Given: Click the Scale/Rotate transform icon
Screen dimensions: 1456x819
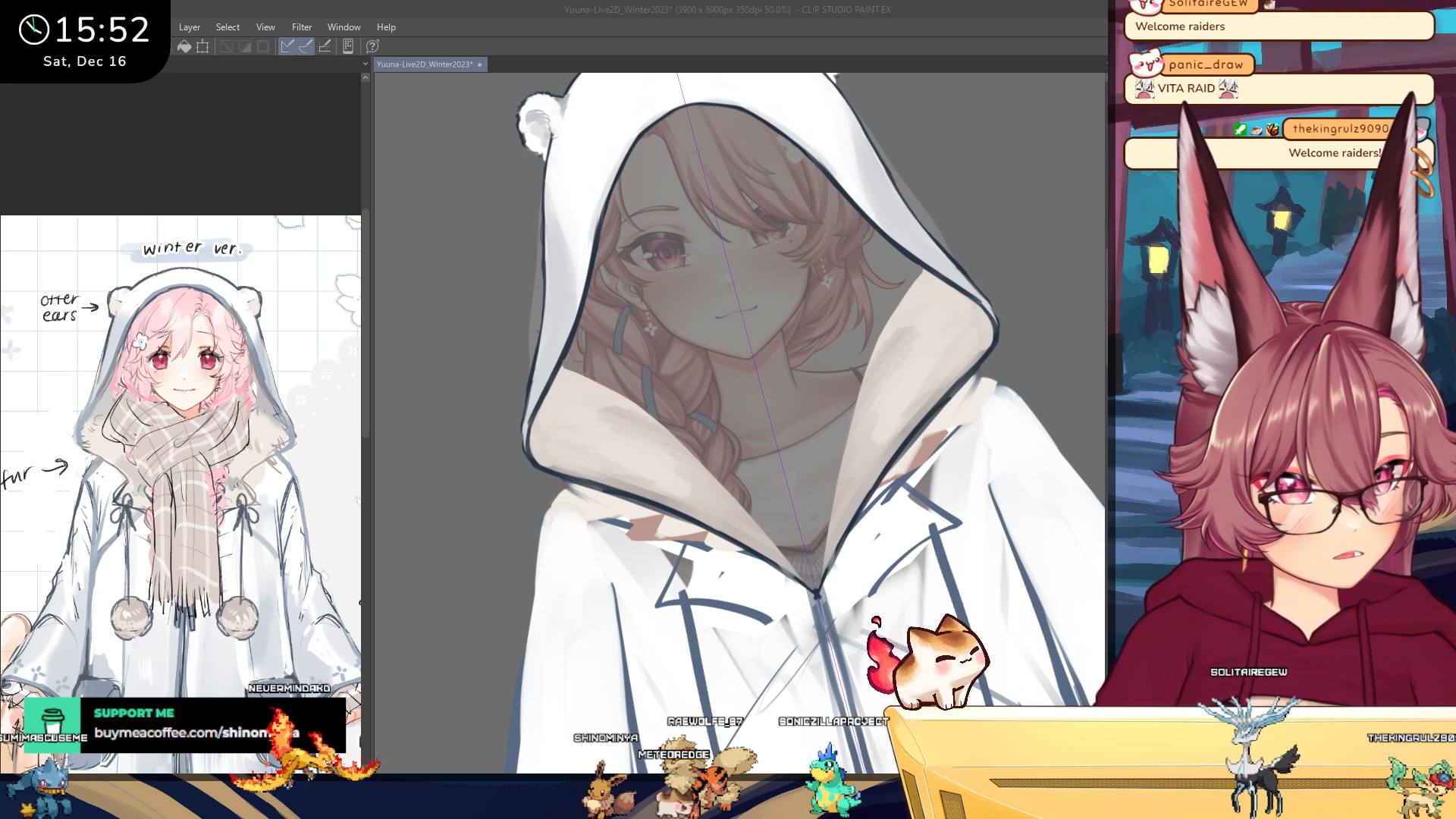Looking at the screenshot, I should tap(202, 47).
